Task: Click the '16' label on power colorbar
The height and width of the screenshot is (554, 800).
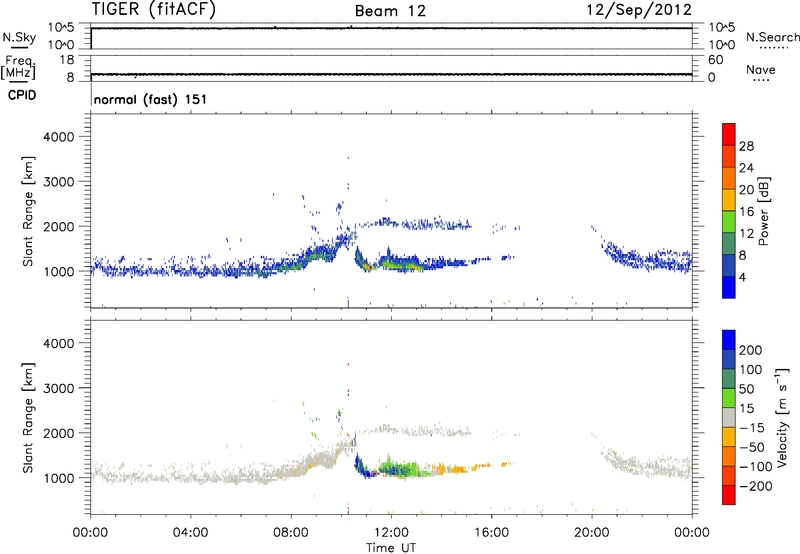Action: pos(746,212)
